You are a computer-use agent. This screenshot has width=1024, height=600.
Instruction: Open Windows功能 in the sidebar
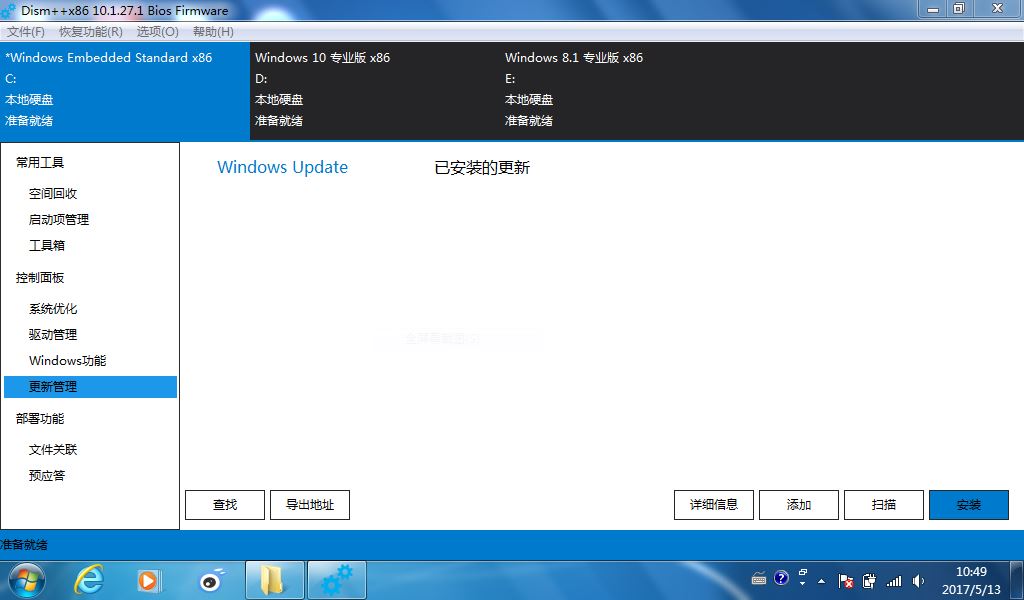(x=67, y=360)
